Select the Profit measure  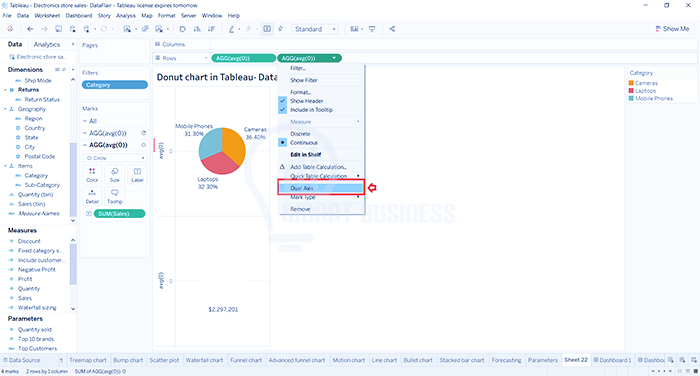pyautogui.click(x=25, y=279)
